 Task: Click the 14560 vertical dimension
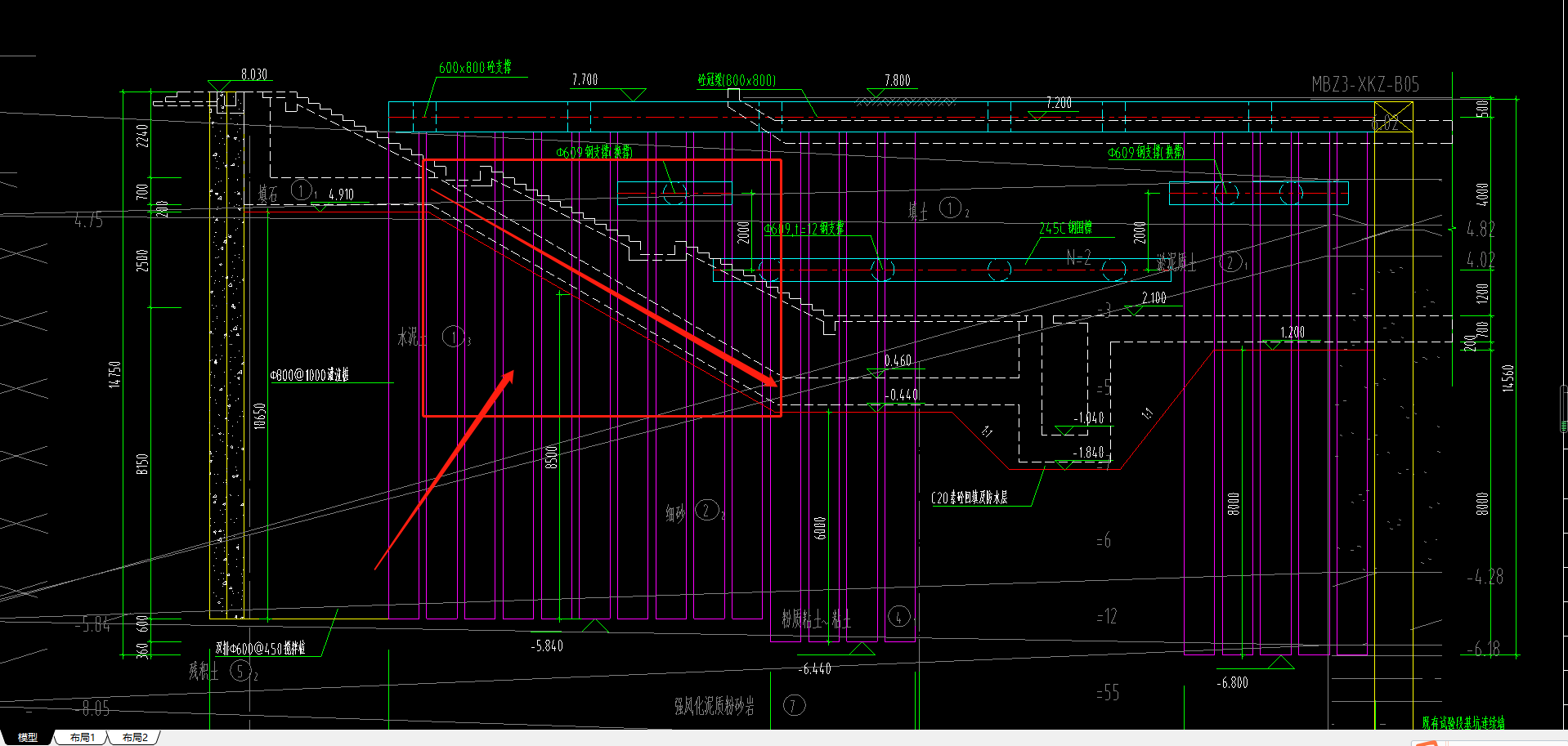pos(1508,377)
